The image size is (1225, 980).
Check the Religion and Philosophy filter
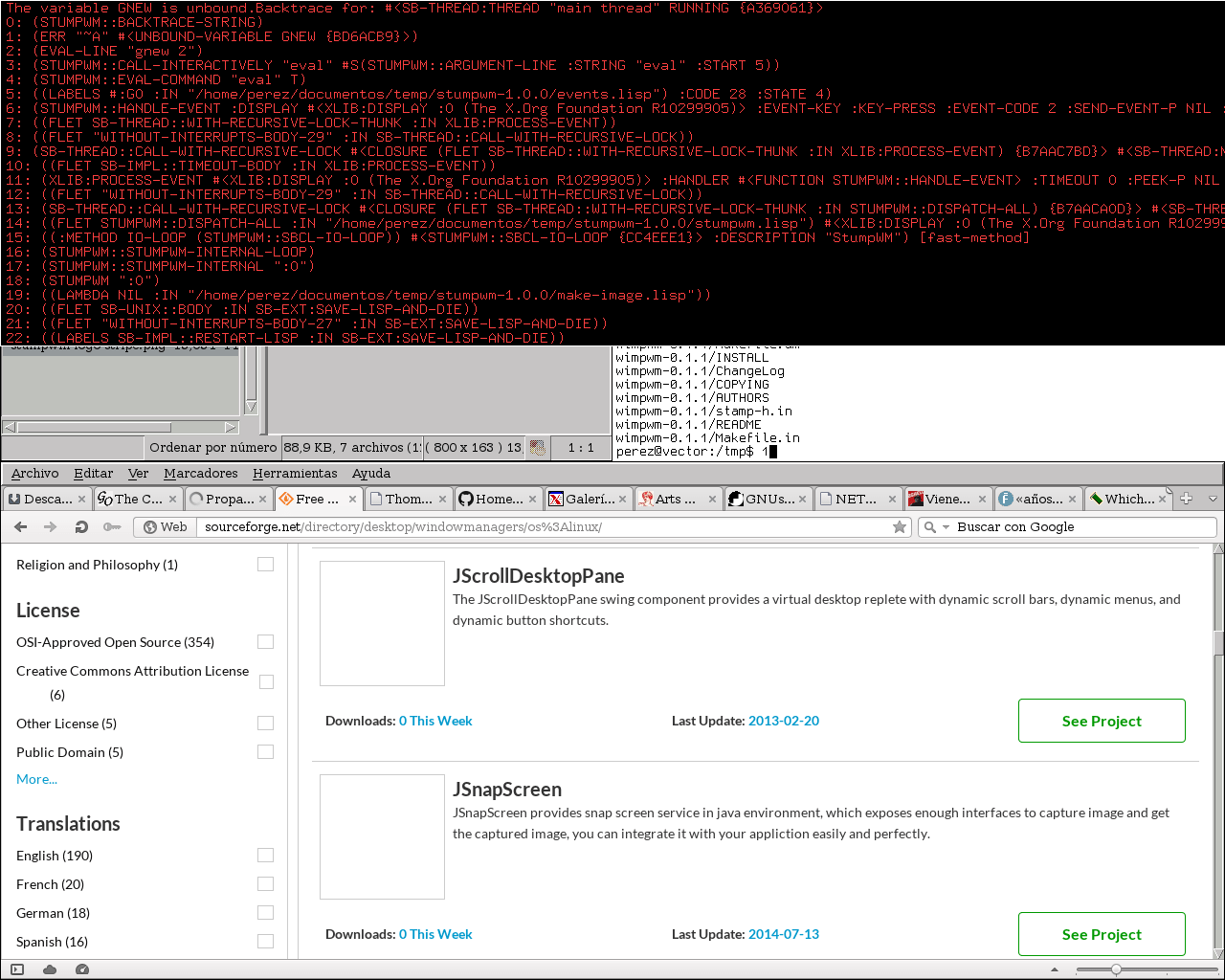[x=265, y=565]
